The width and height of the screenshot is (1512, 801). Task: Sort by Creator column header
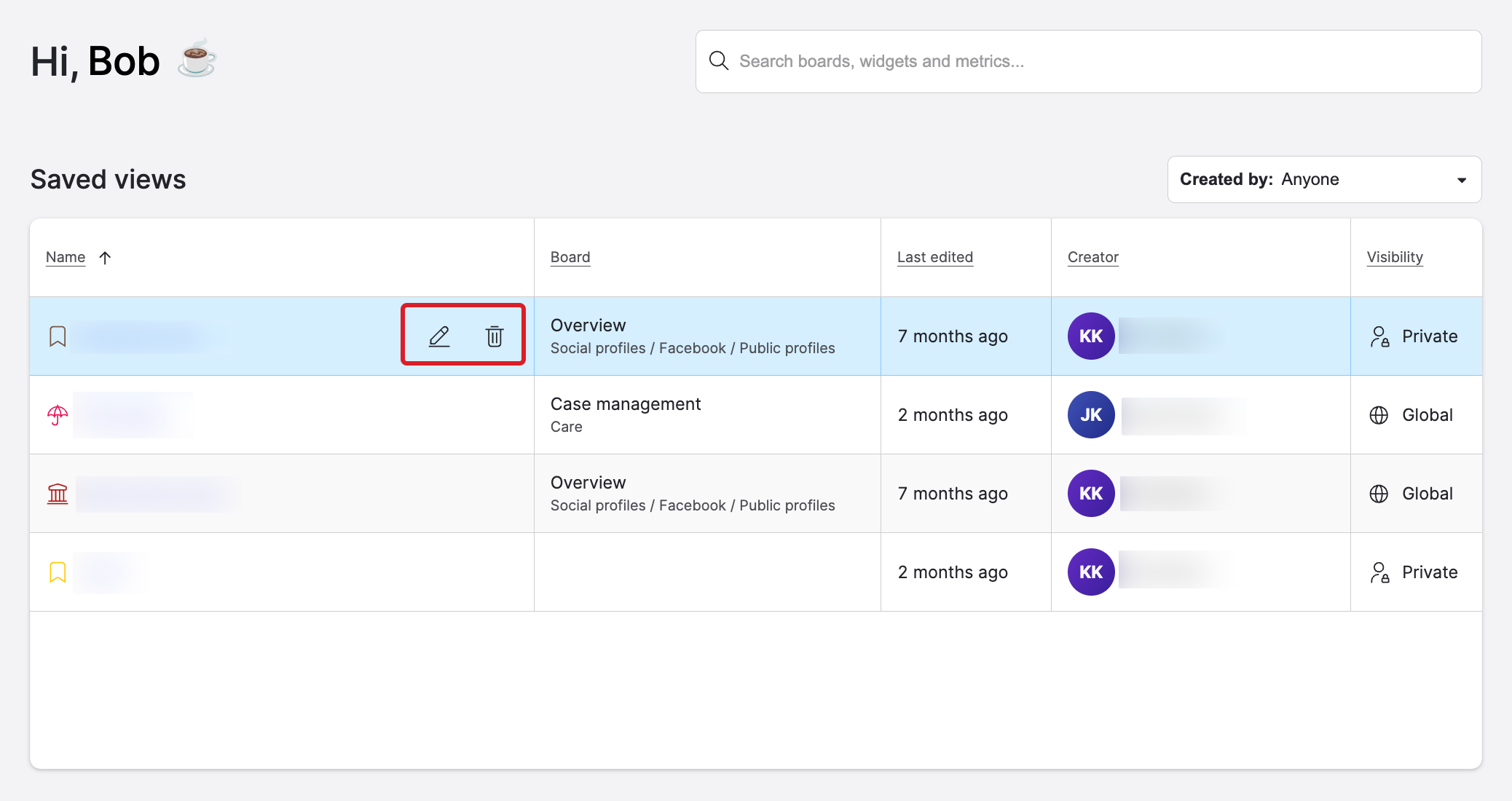tap(1092, 257)
